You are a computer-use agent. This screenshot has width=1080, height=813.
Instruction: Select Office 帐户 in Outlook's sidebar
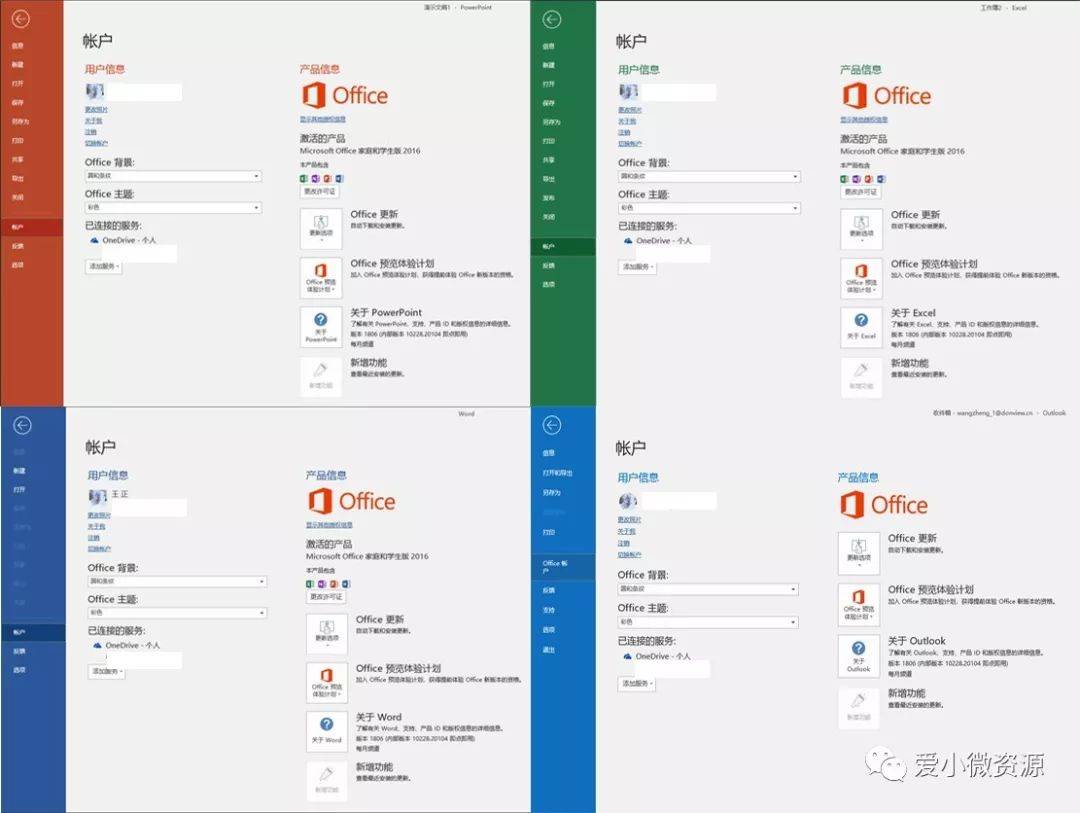[x=563, y=566]
